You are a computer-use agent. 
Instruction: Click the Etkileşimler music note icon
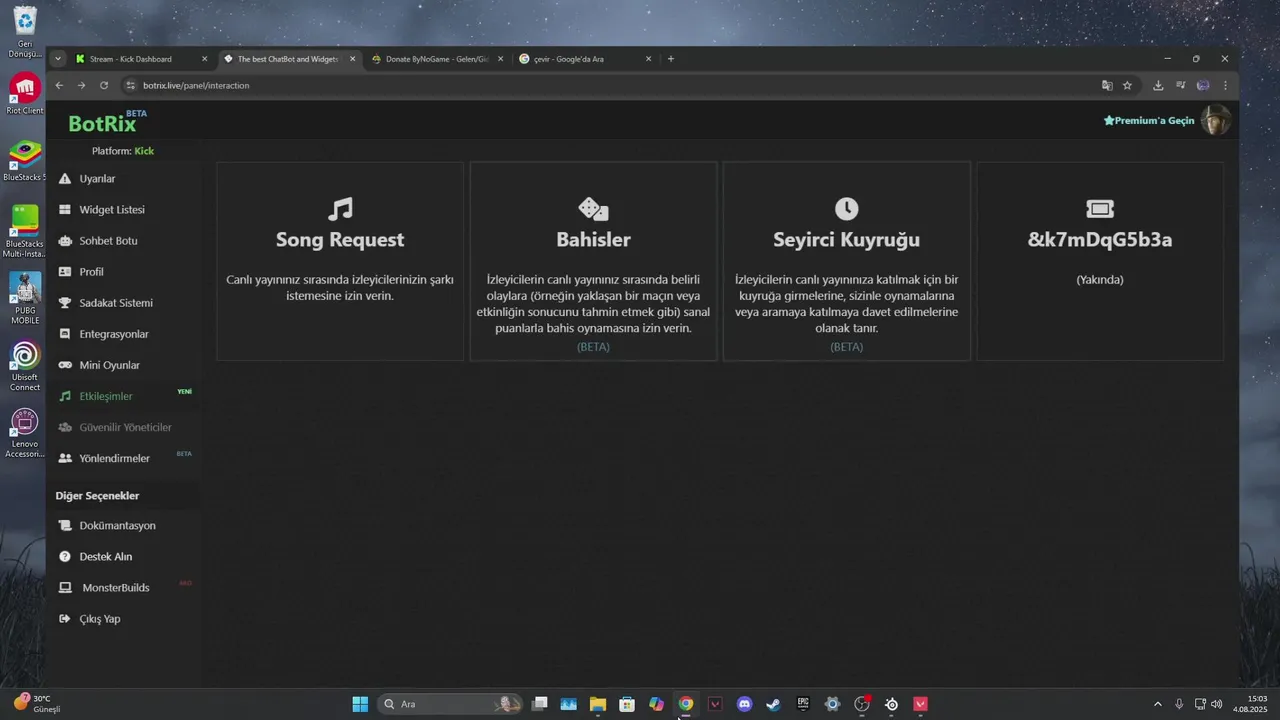click(65, 396)
